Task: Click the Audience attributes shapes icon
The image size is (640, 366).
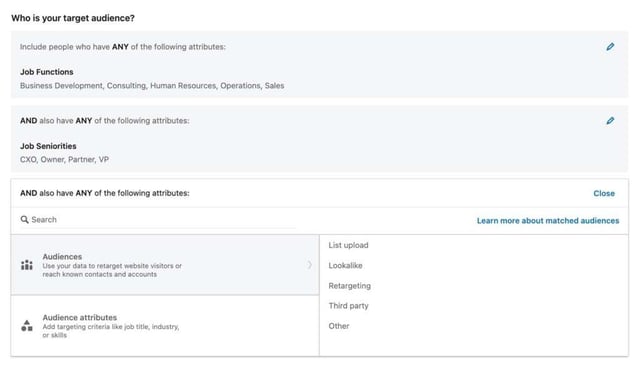Action: 27,326
